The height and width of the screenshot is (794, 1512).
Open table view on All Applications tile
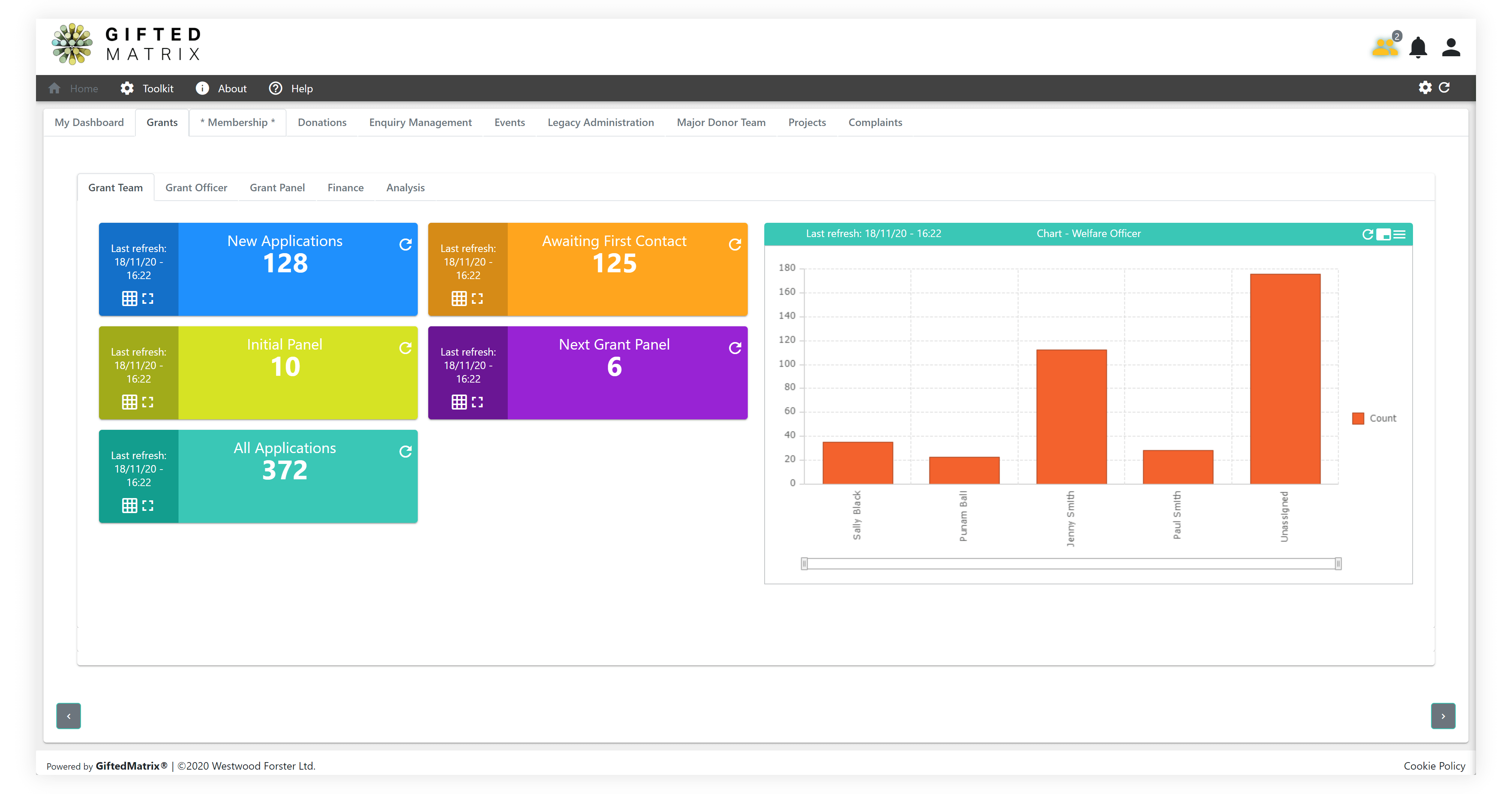(129, 505)
